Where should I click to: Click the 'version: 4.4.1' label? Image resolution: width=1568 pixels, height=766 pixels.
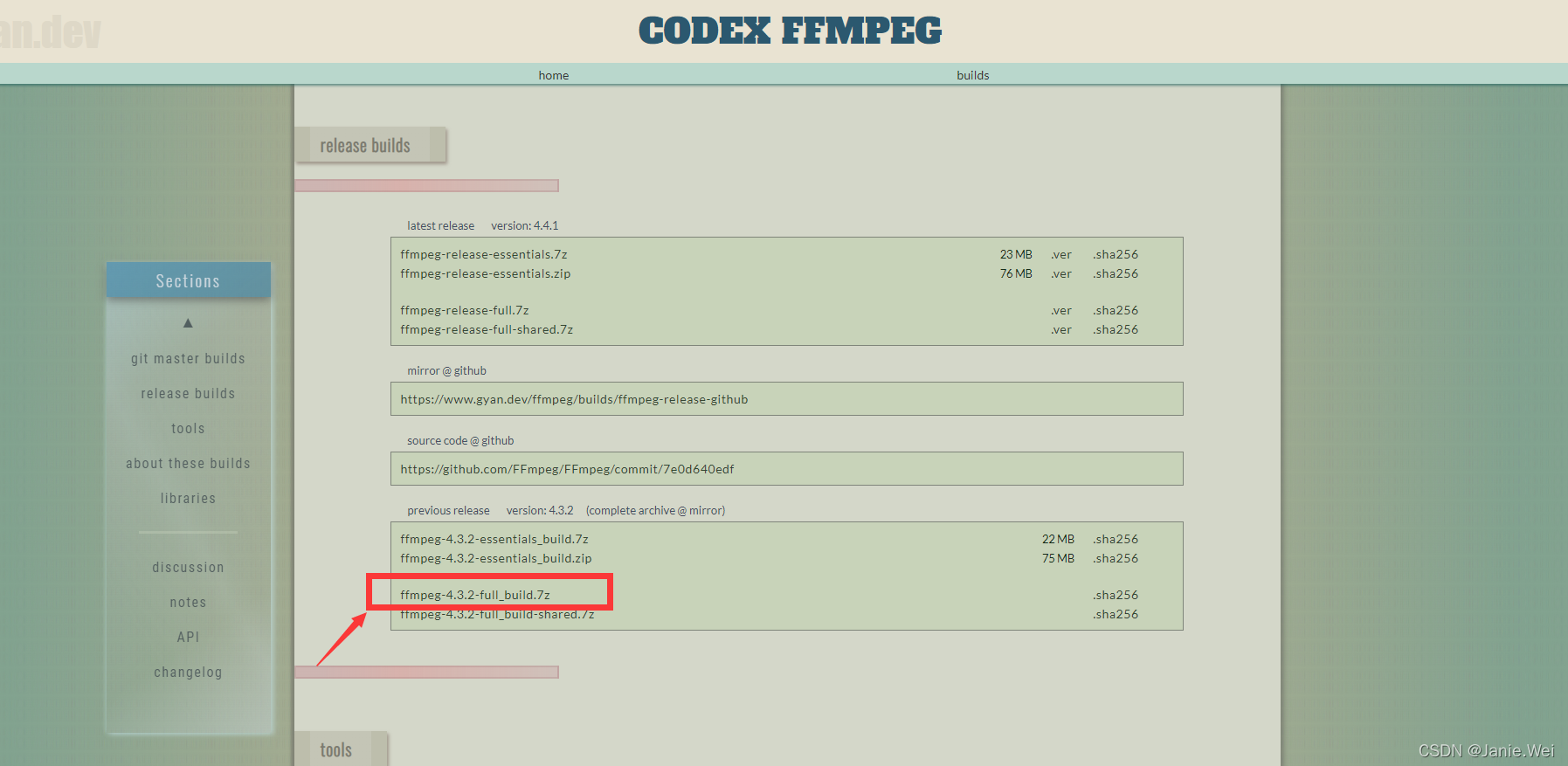point(524,226)
